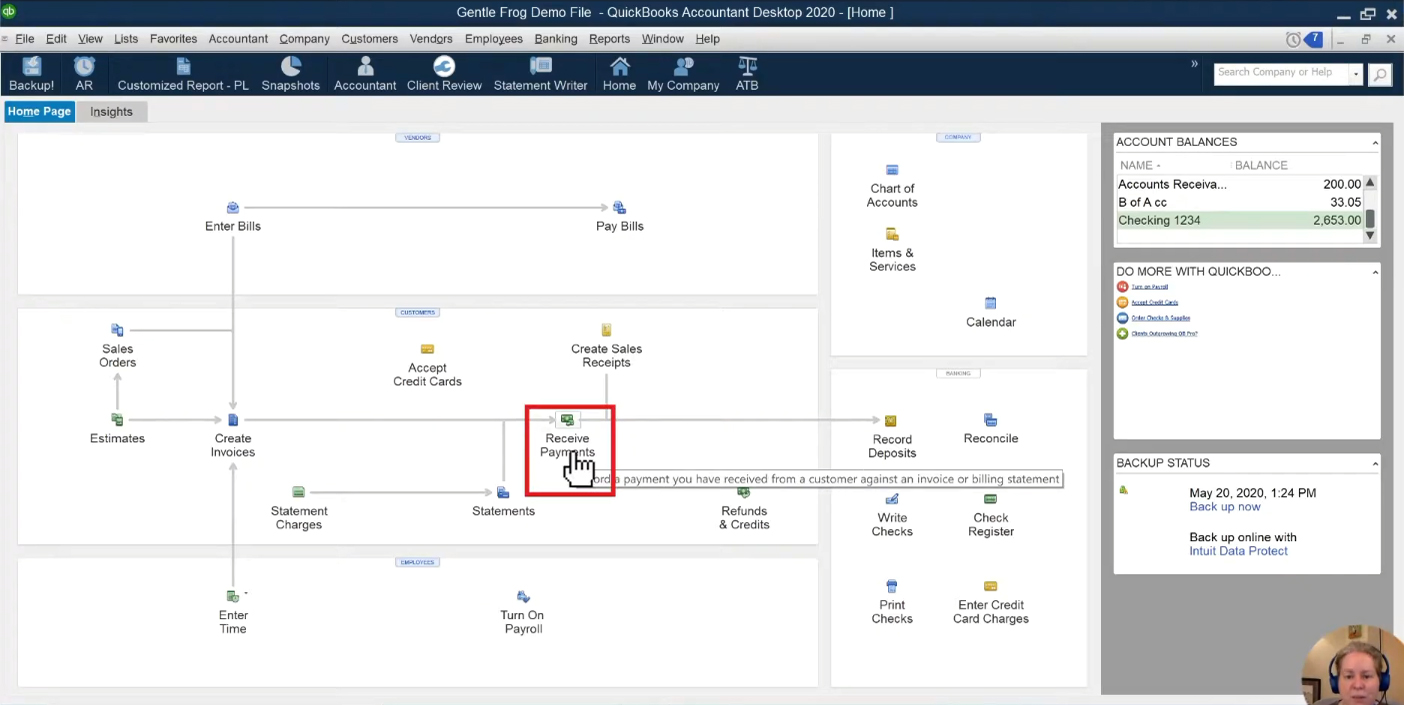Open ATB toolbar item
Screen dimensions: 1404x705
747,74
